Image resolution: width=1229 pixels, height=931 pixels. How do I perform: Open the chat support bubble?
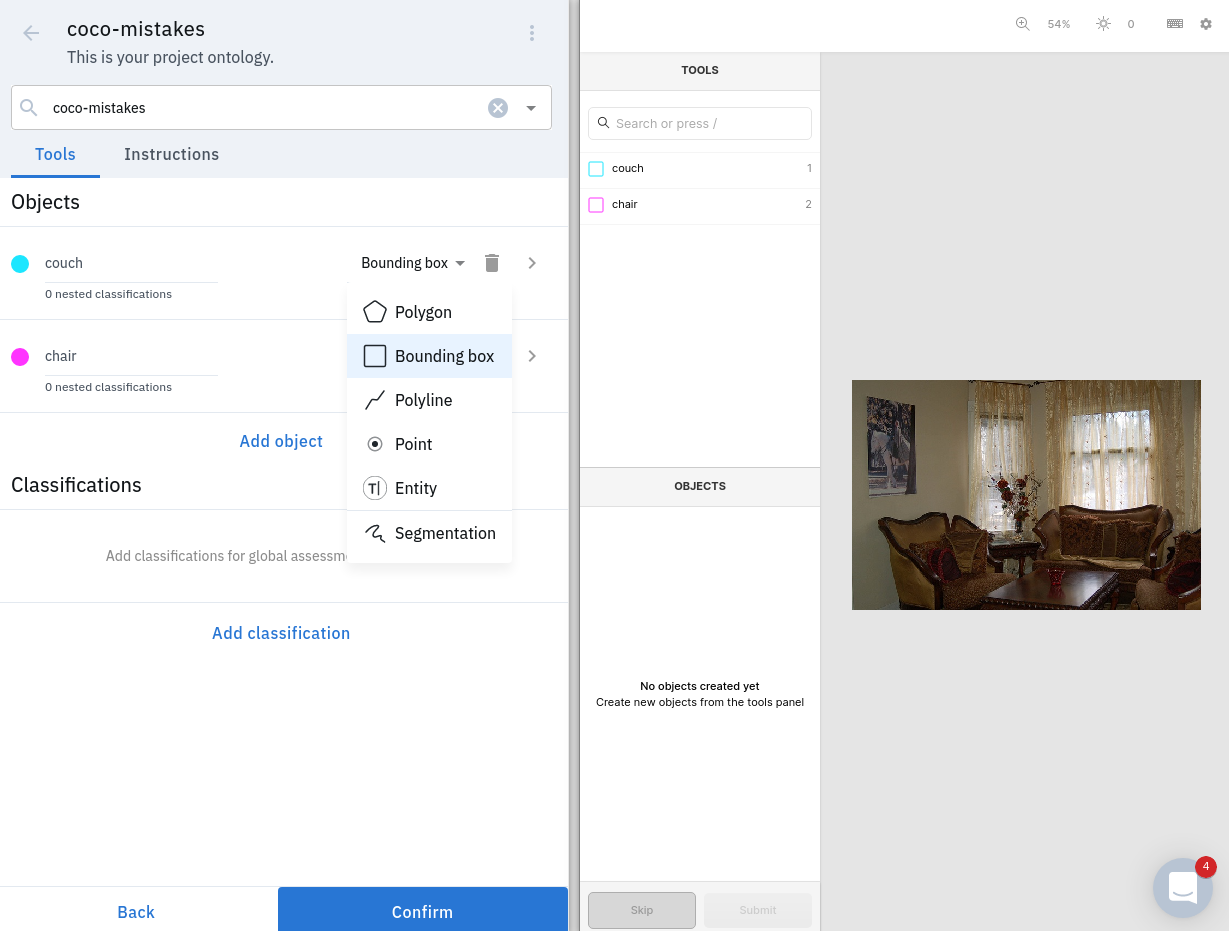1183,888
